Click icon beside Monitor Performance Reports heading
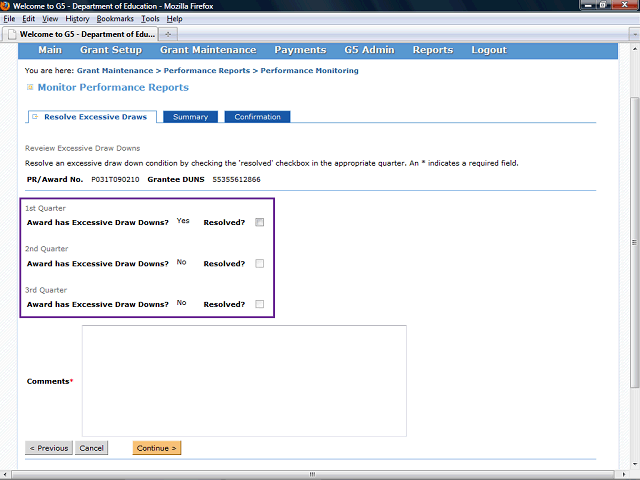The width and height of the screenshot is (640, 480). coord(30,87)
